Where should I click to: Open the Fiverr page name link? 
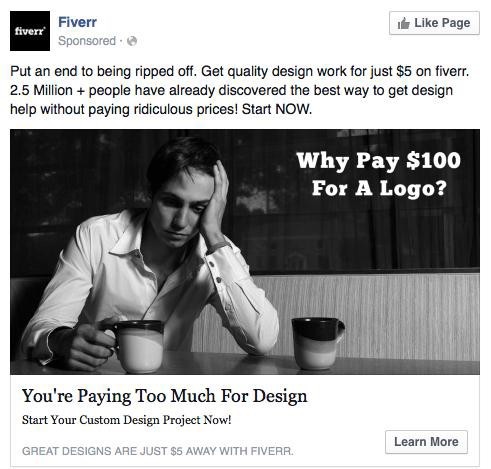[77, 22]
